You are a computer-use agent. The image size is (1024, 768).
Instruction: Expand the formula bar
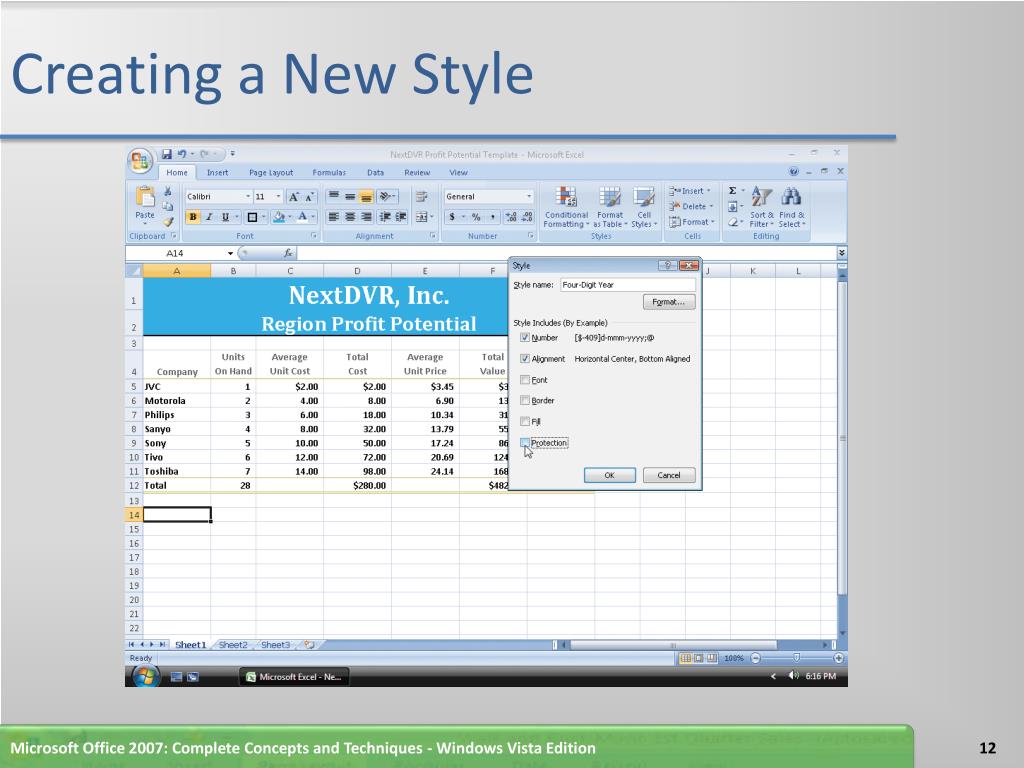842,253
